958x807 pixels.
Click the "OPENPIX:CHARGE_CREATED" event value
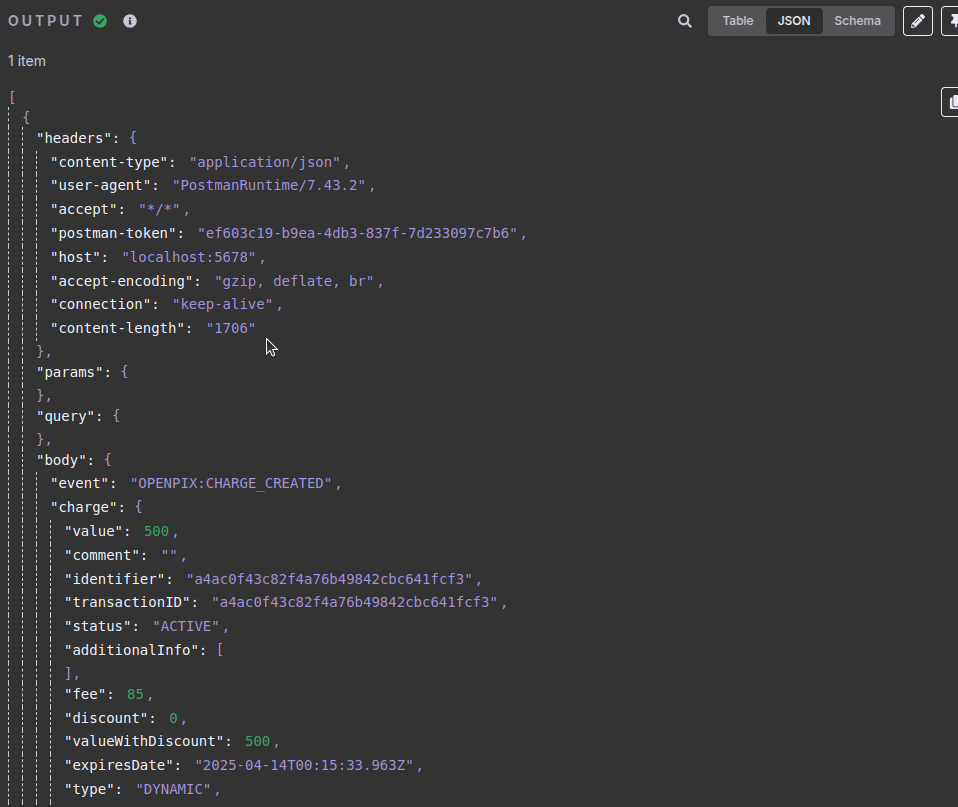231,483
